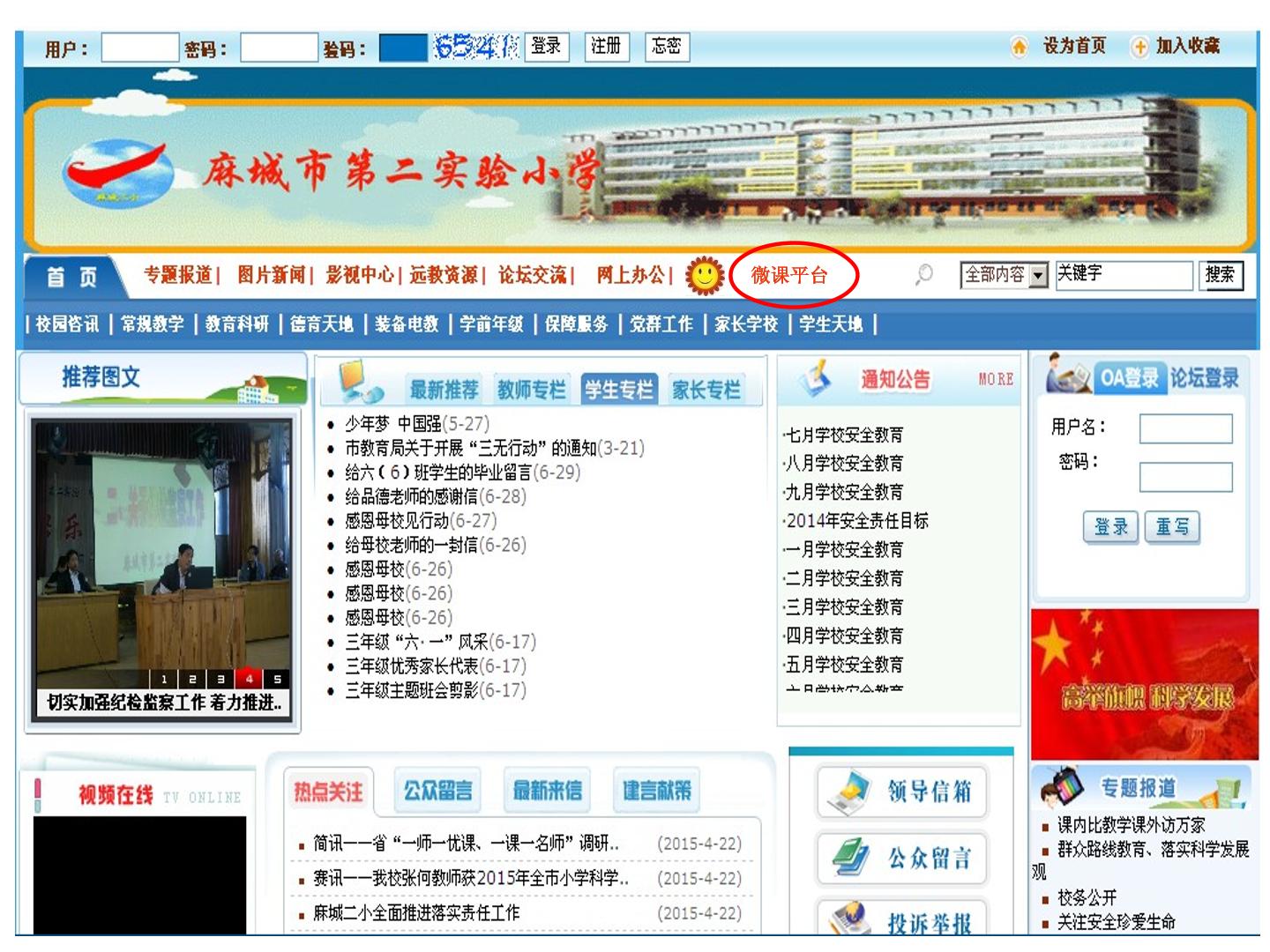Click the captcha image 6524
This screenshot has width=1270, height=952.
[x=475, y=47]
